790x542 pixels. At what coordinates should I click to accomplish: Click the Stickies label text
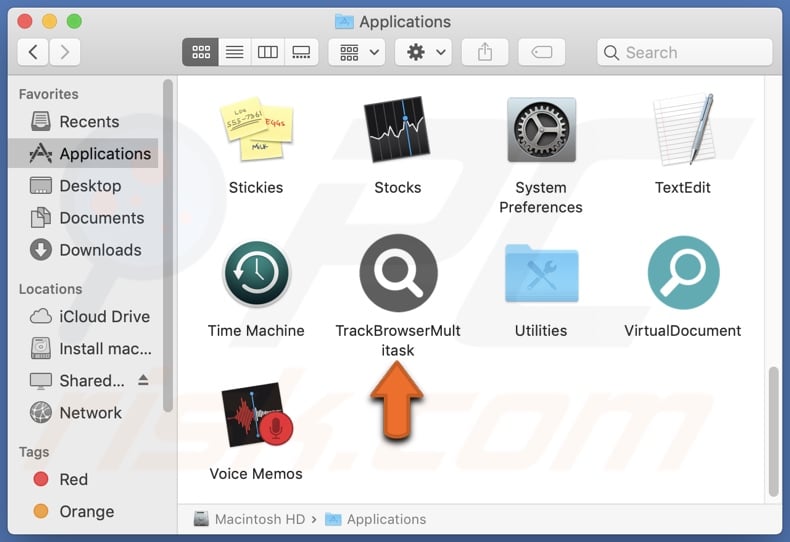point(256,187)
